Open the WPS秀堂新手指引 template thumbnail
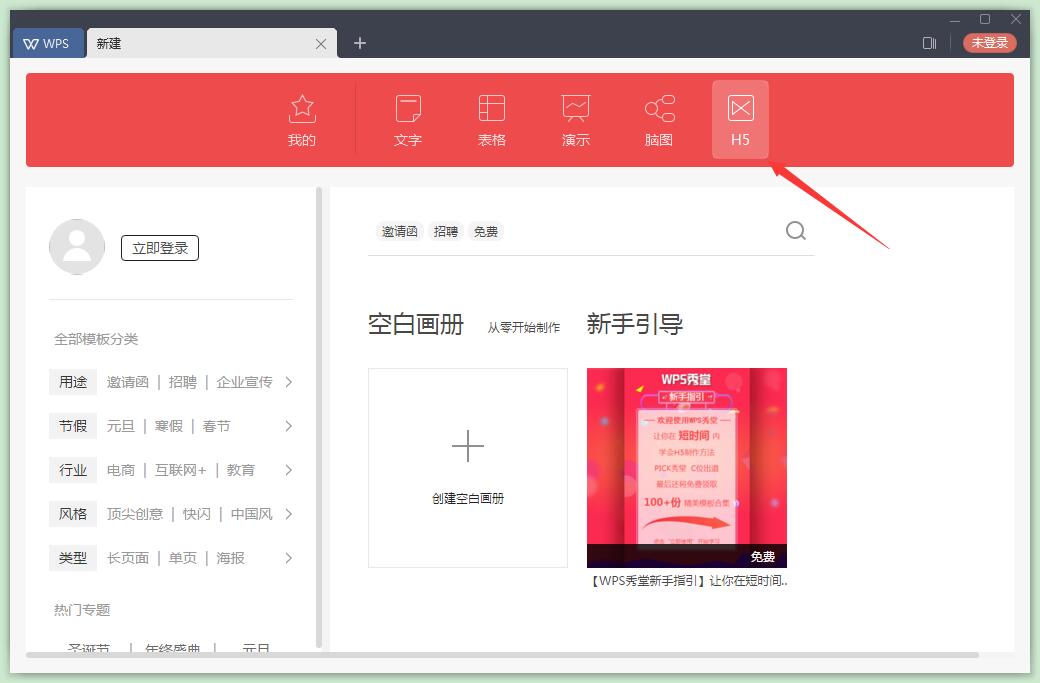The image size is (1040, 683). [x=686, y=466]
